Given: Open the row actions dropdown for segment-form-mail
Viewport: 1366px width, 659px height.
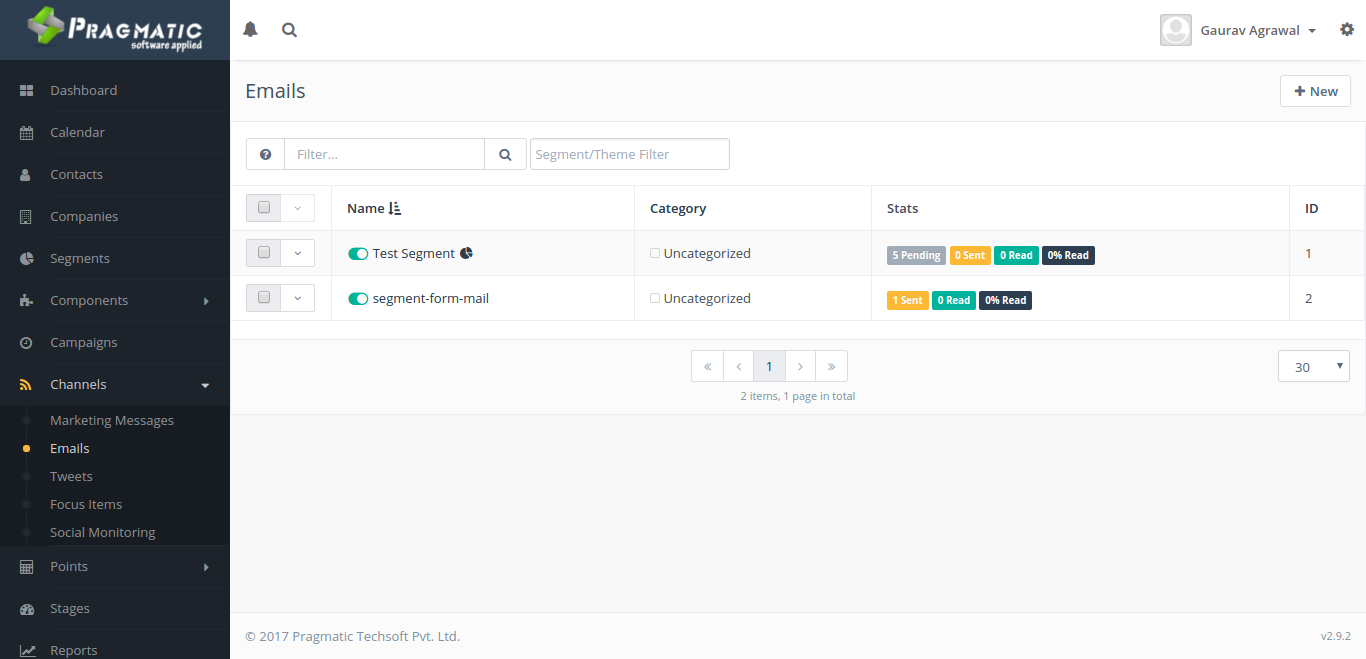Looking at the screenshot, I should coord(298,298).
